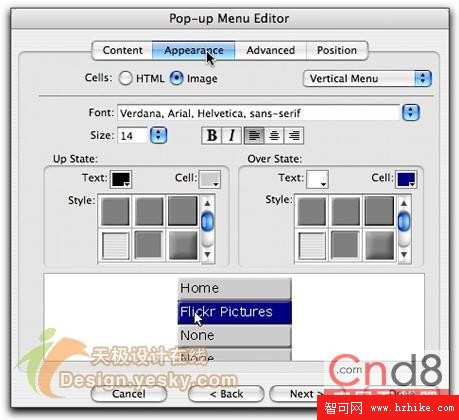Open the Vertical Menu dropdown
The width and height of the screenshot is (459, 420).
point(367,79)
